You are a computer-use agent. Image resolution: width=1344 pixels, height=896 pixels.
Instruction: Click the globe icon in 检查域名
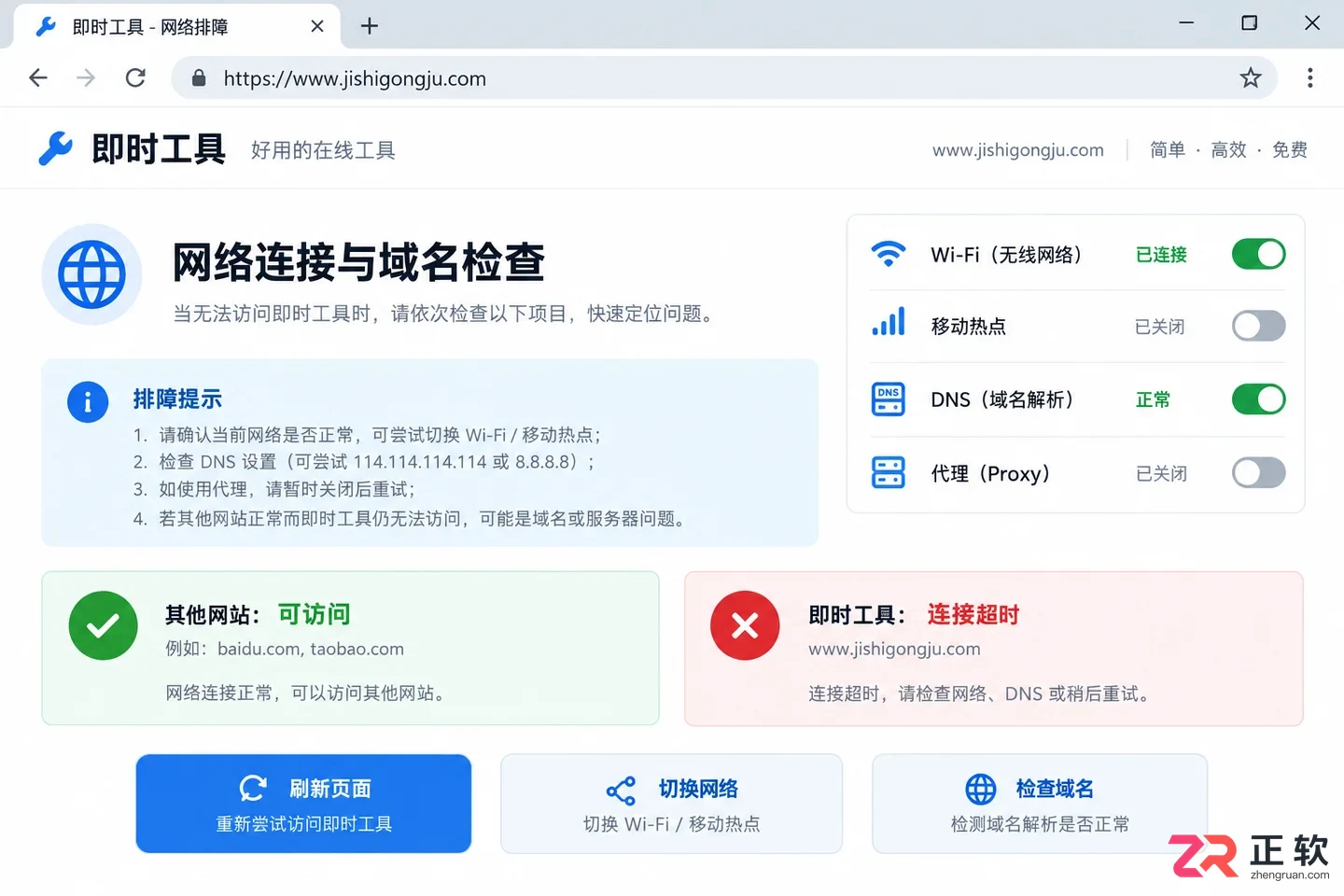[981, 790]
